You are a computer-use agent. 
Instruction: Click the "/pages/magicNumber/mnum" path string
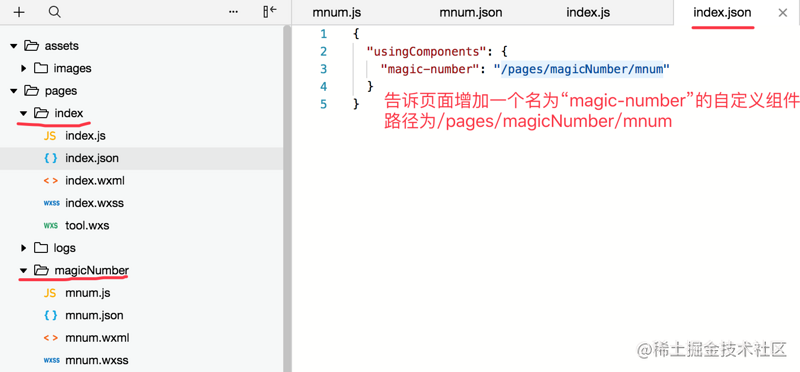581,69
